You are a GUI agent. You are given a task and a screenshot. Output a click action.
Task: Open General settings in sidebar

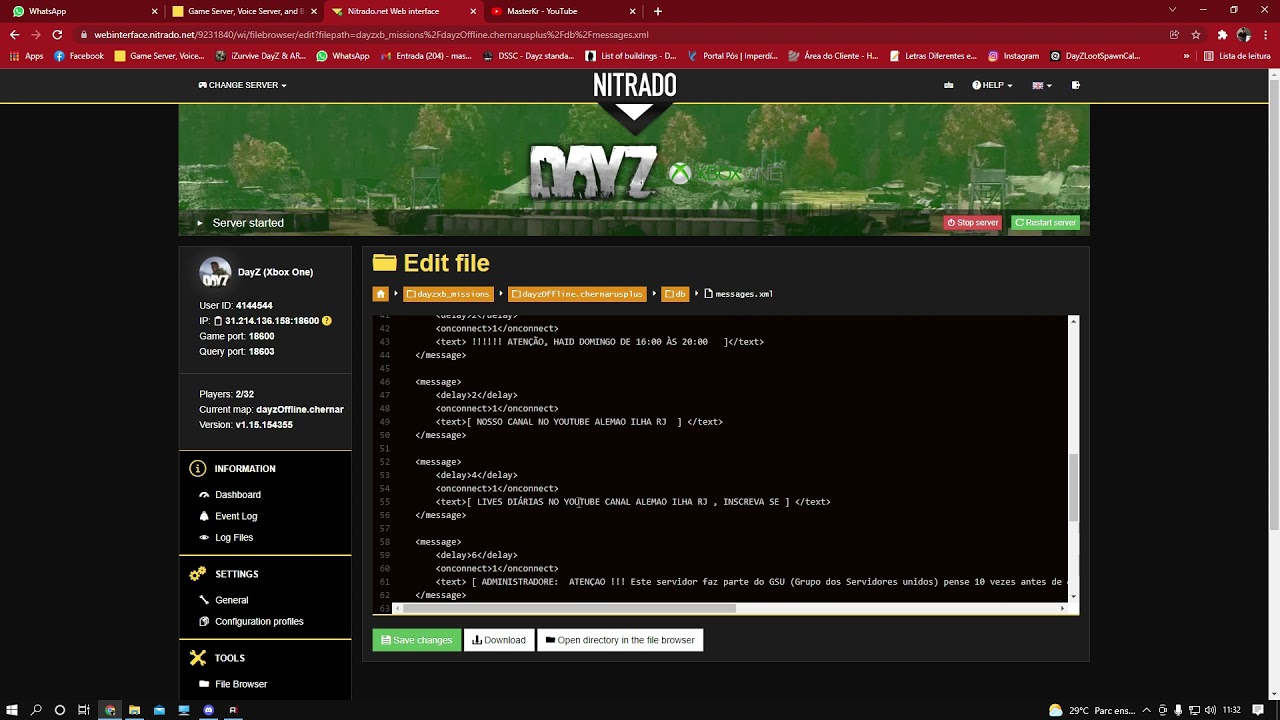pos(231,600)
